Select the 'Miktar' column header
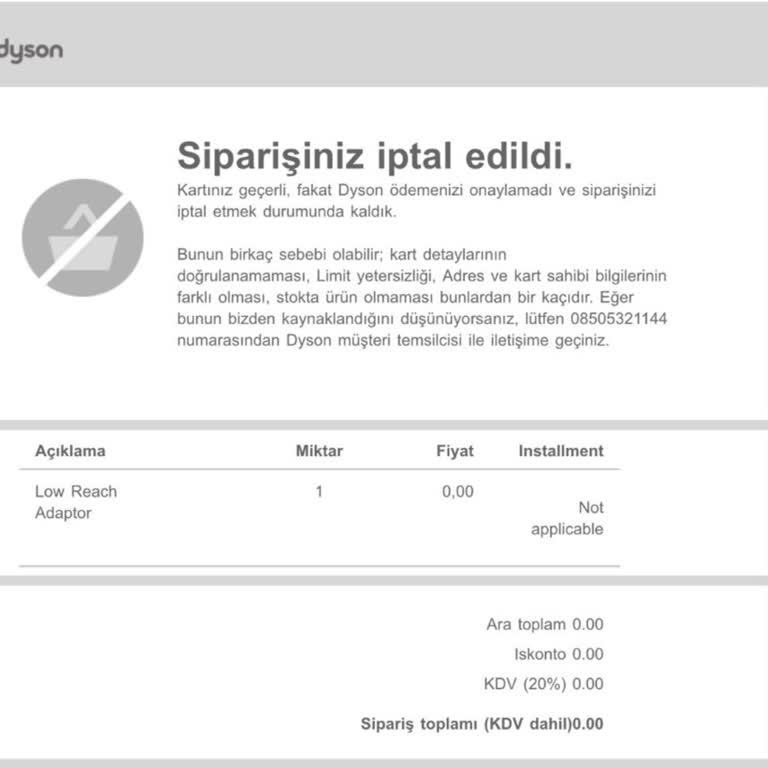Viewport: 768px width, 768px height. 319,451
